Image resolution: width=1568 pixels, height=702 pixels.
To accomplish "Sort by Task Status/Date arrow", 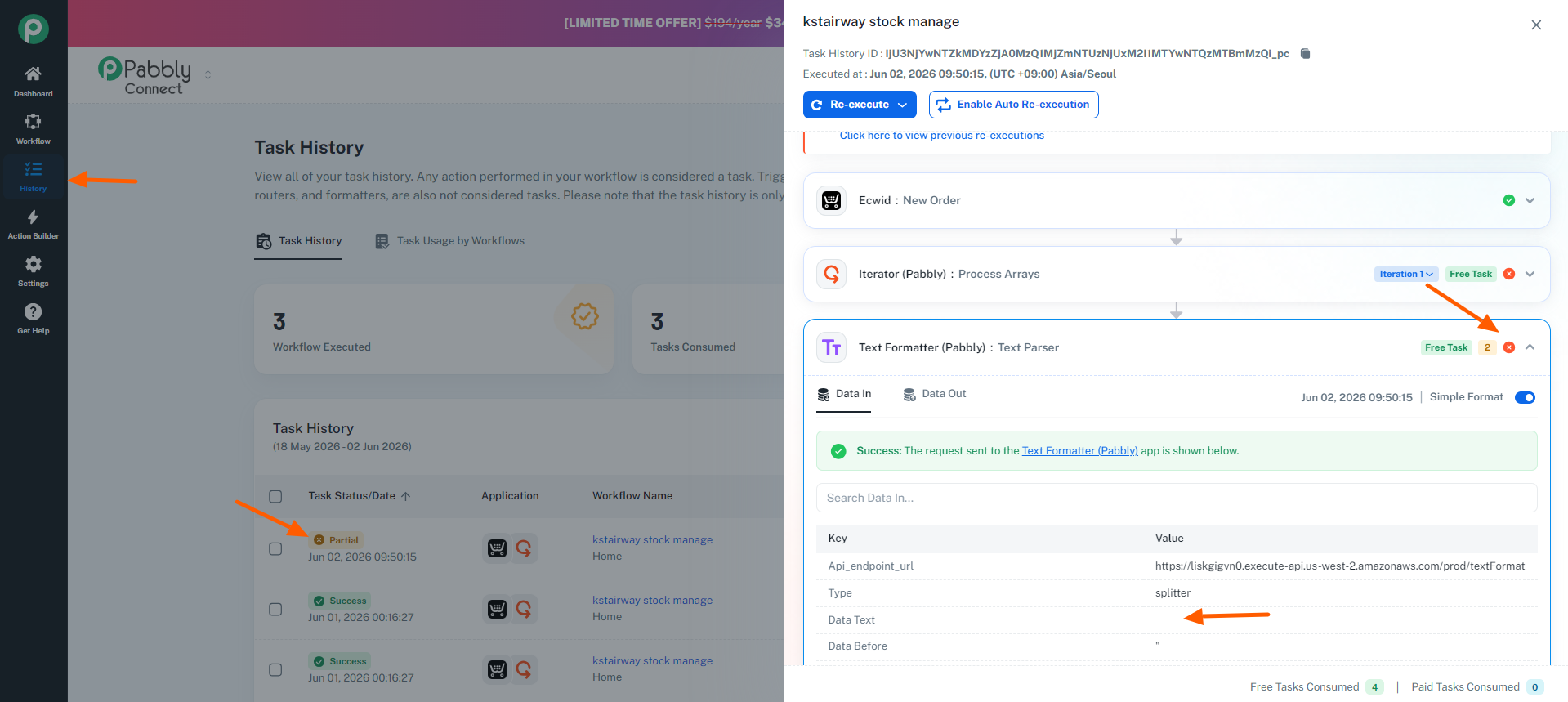I will point(406,496).
